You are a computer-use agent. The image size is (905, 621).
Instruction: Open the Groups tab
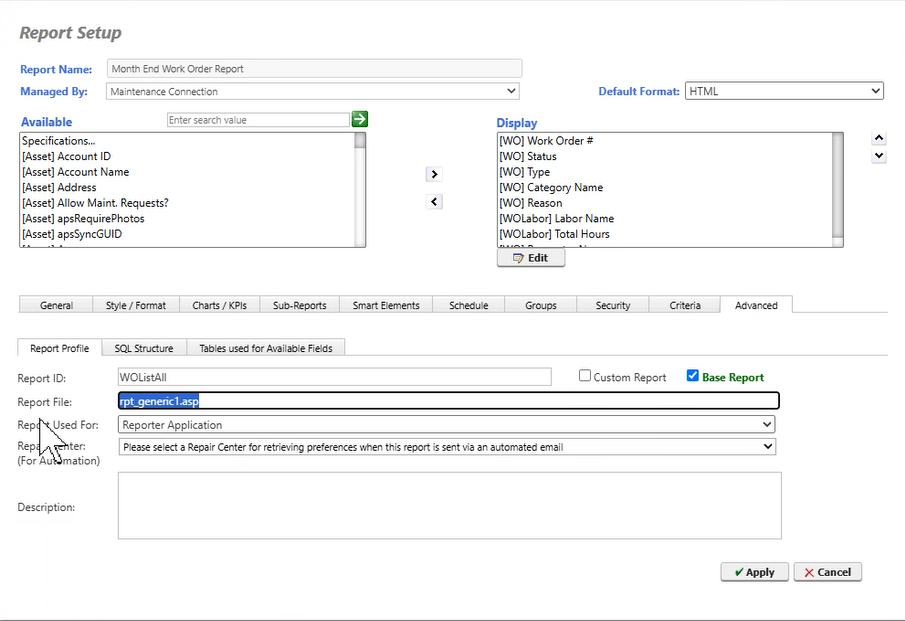pyautogui.click(x=541, y=305)
